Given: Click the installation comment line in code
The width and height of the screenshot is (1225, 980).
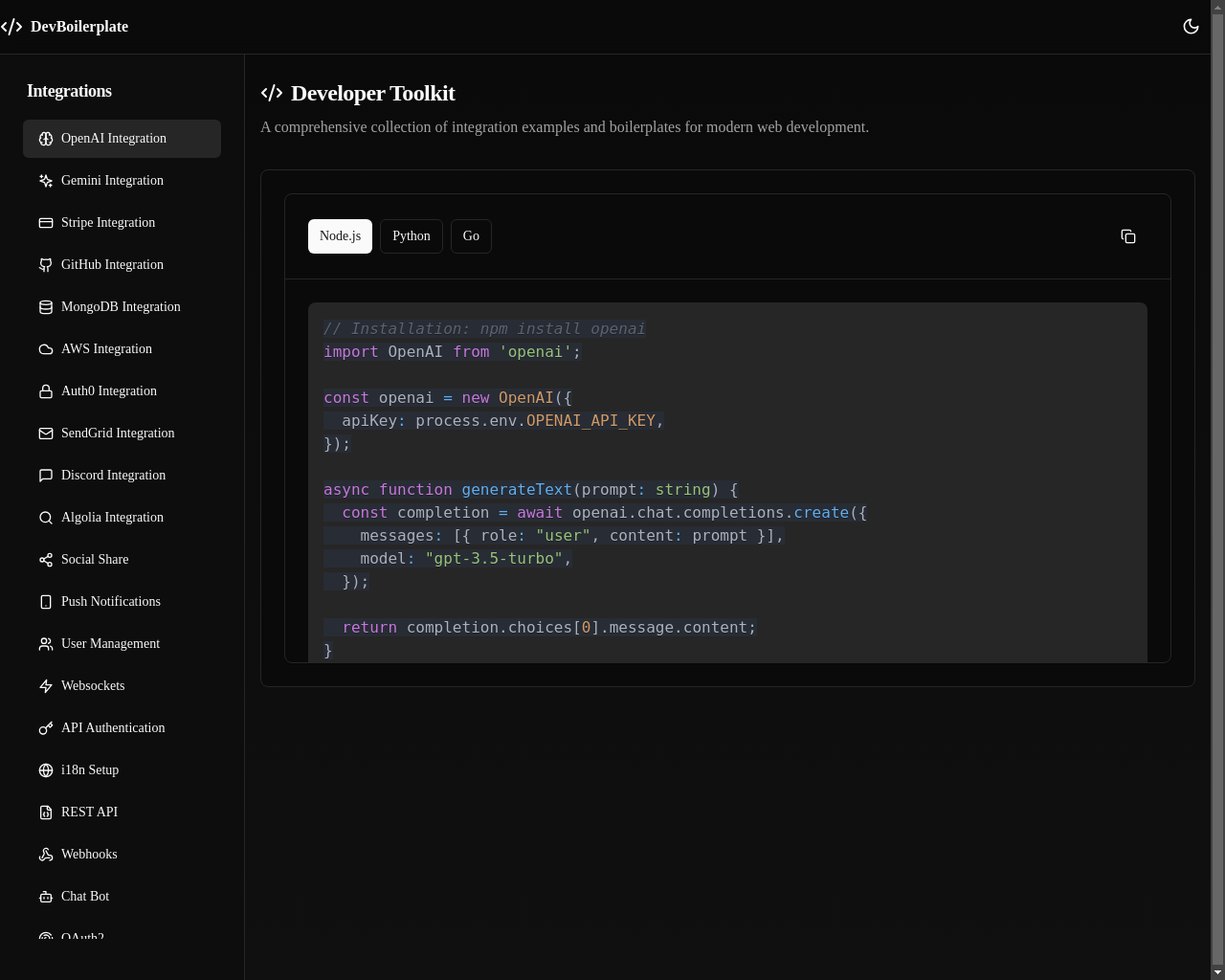Looking at the screenshot, I should 484,329.
